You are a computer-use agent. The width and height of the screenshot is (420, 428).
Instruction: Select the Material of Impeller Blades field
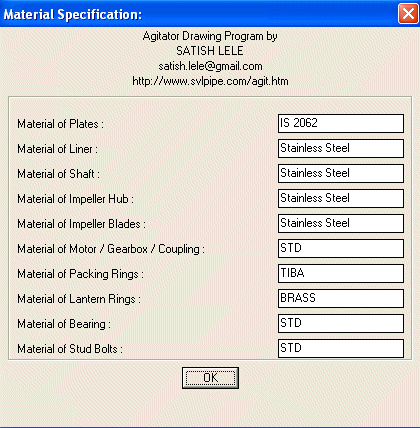pyautogui.click(x=341, y=223)
